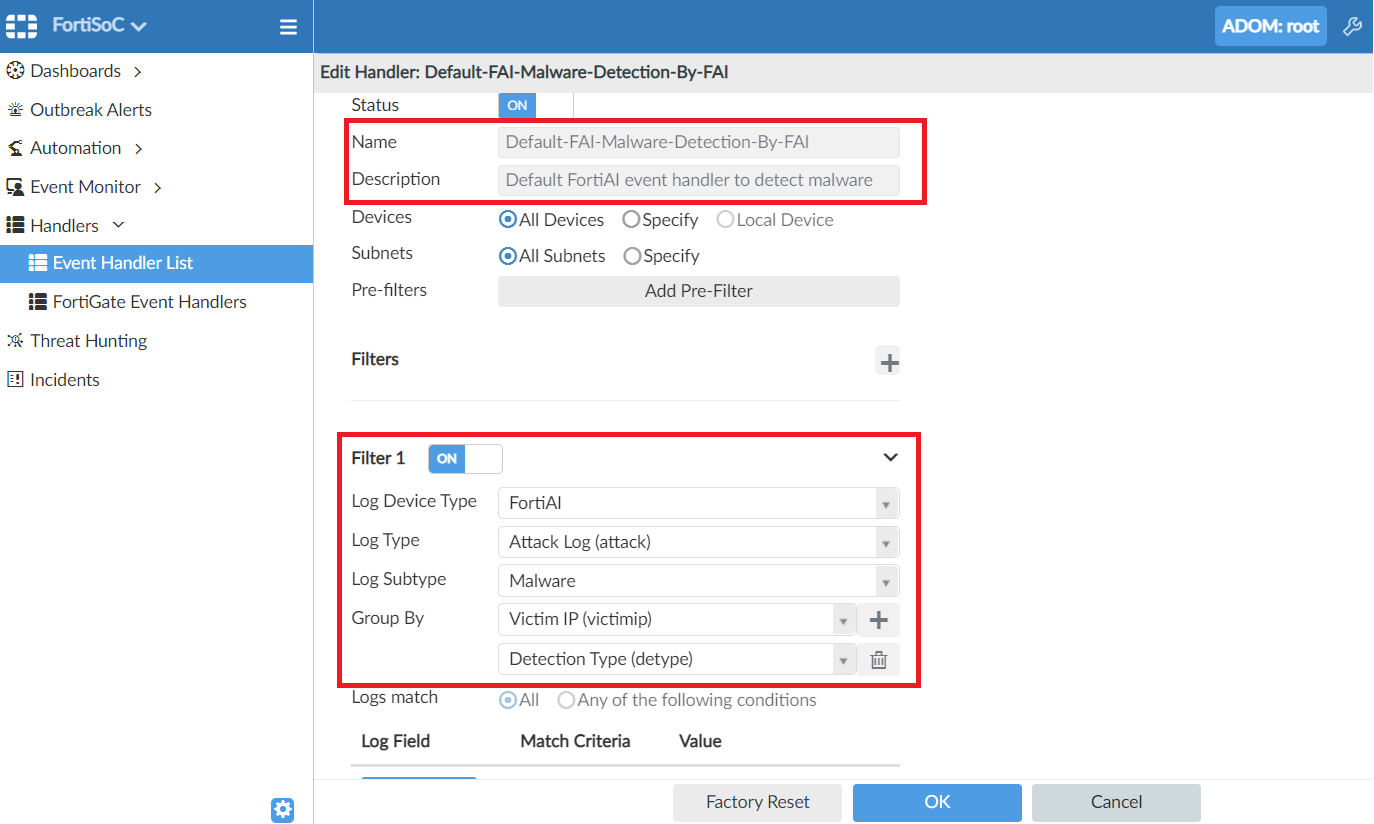Click the Add Pre-Filter button
Image resolution: width=1374 pixels, height=824 pixels.
pos(698,292)
